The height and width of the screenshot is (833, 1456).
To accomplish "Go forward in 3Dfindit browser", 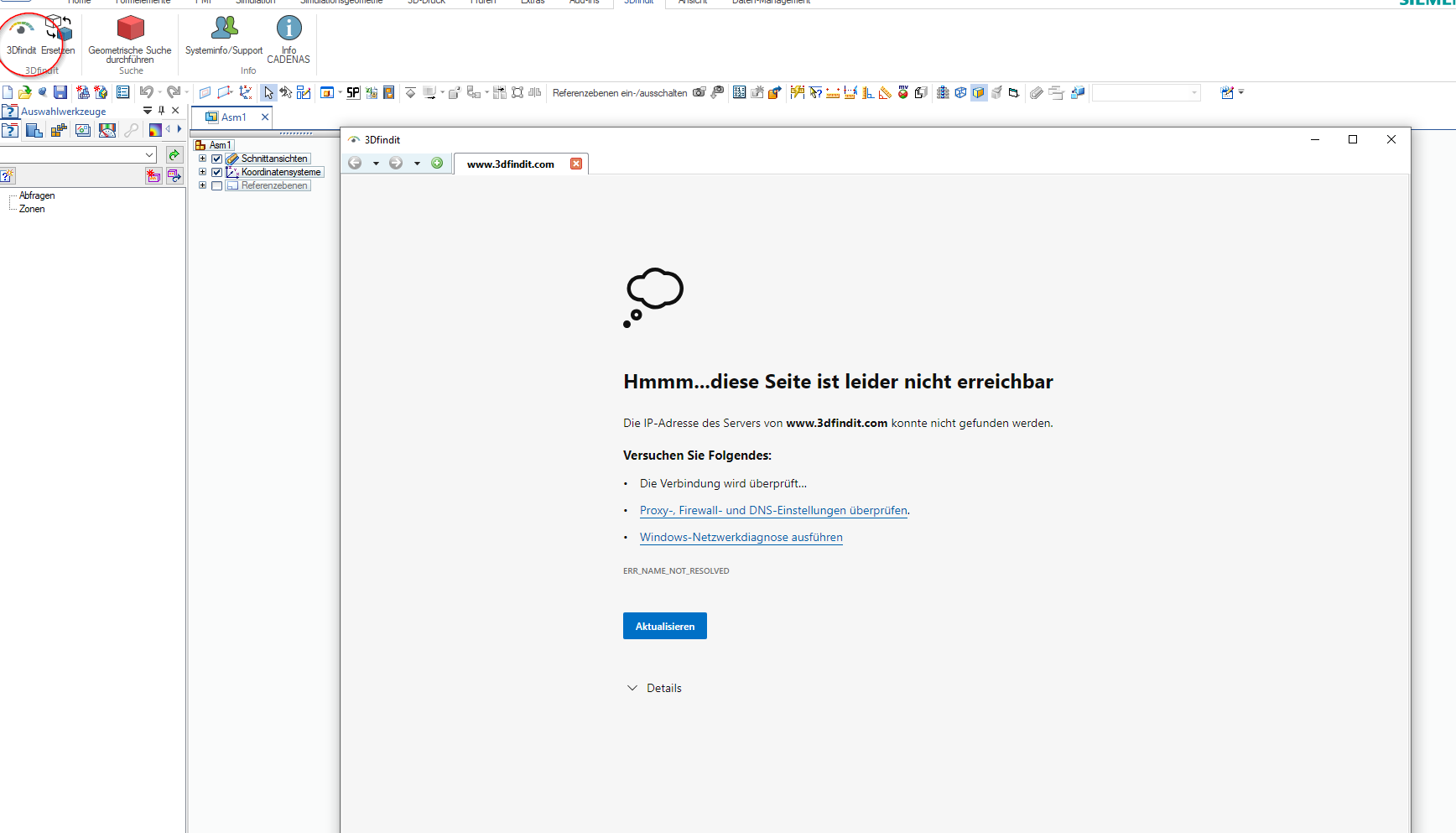I will point(396,163).
